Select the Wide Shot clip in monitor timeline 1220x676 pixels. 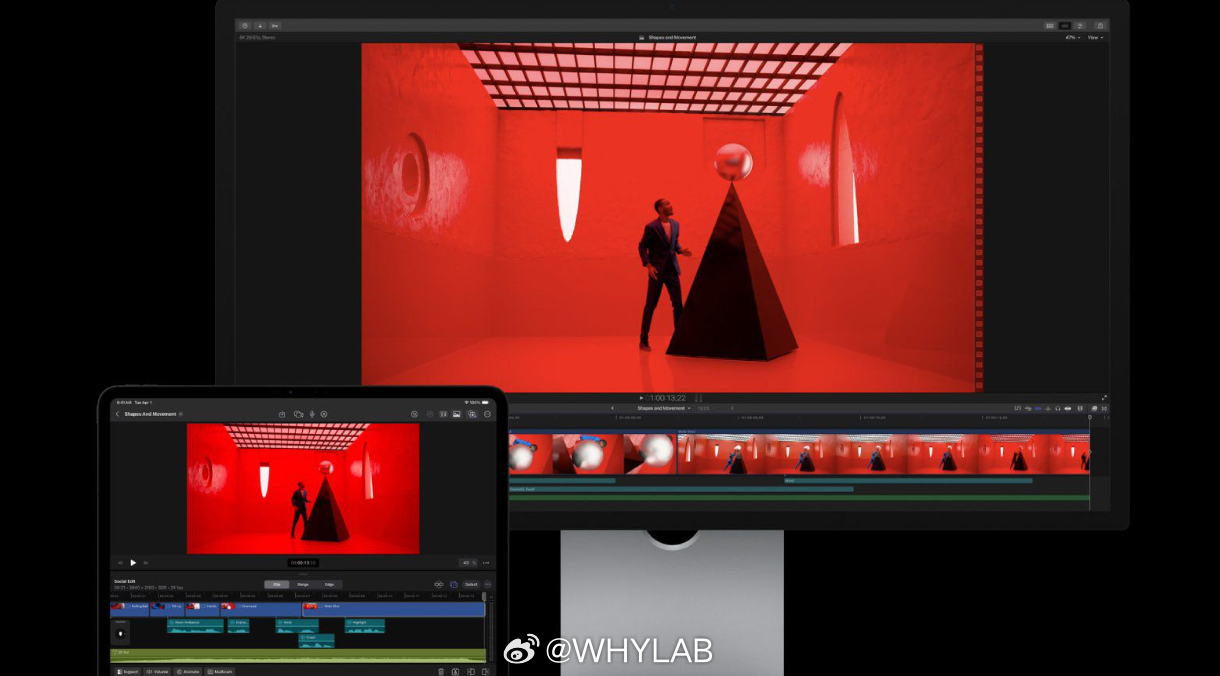pos(884,453)
